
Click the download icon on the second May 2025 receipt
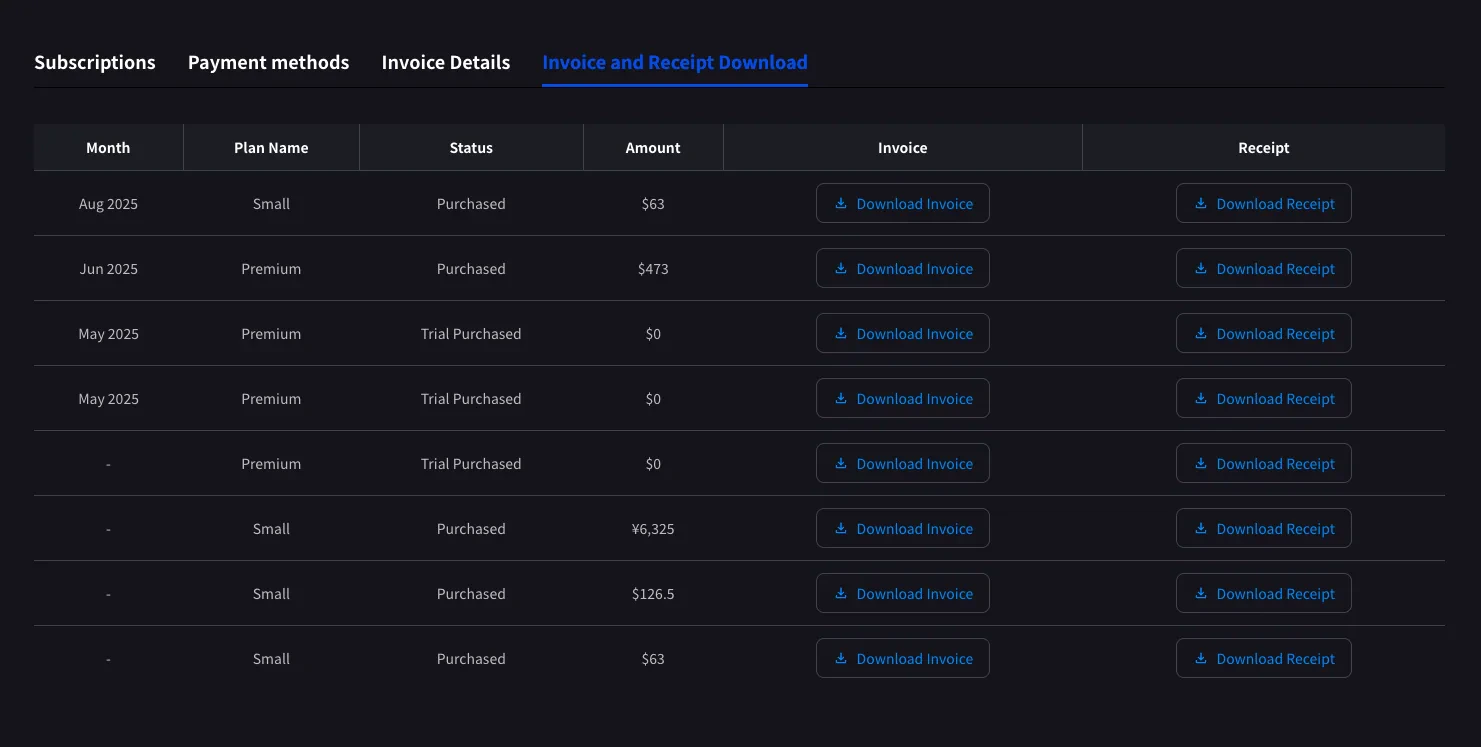click(1200, 398)
